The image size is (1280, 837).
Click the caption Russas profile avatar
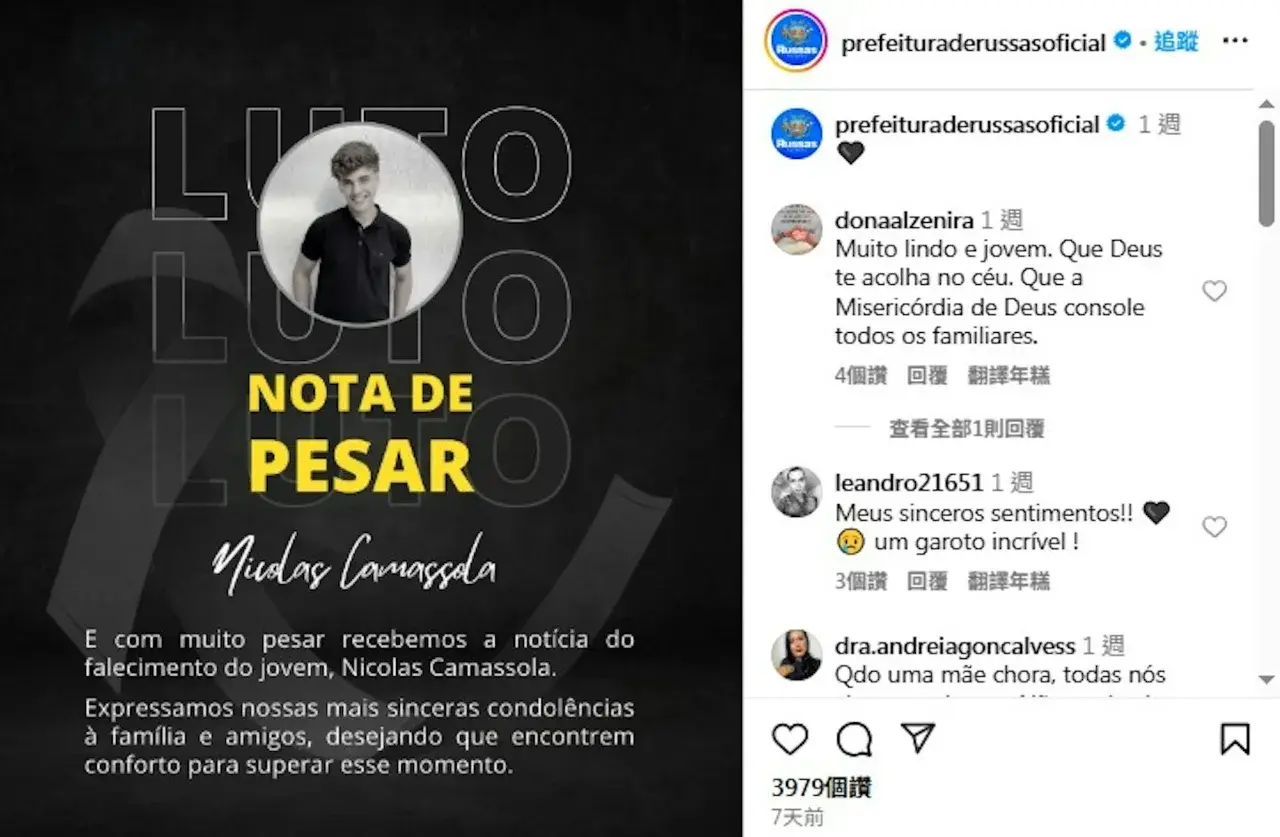point(797,134)
